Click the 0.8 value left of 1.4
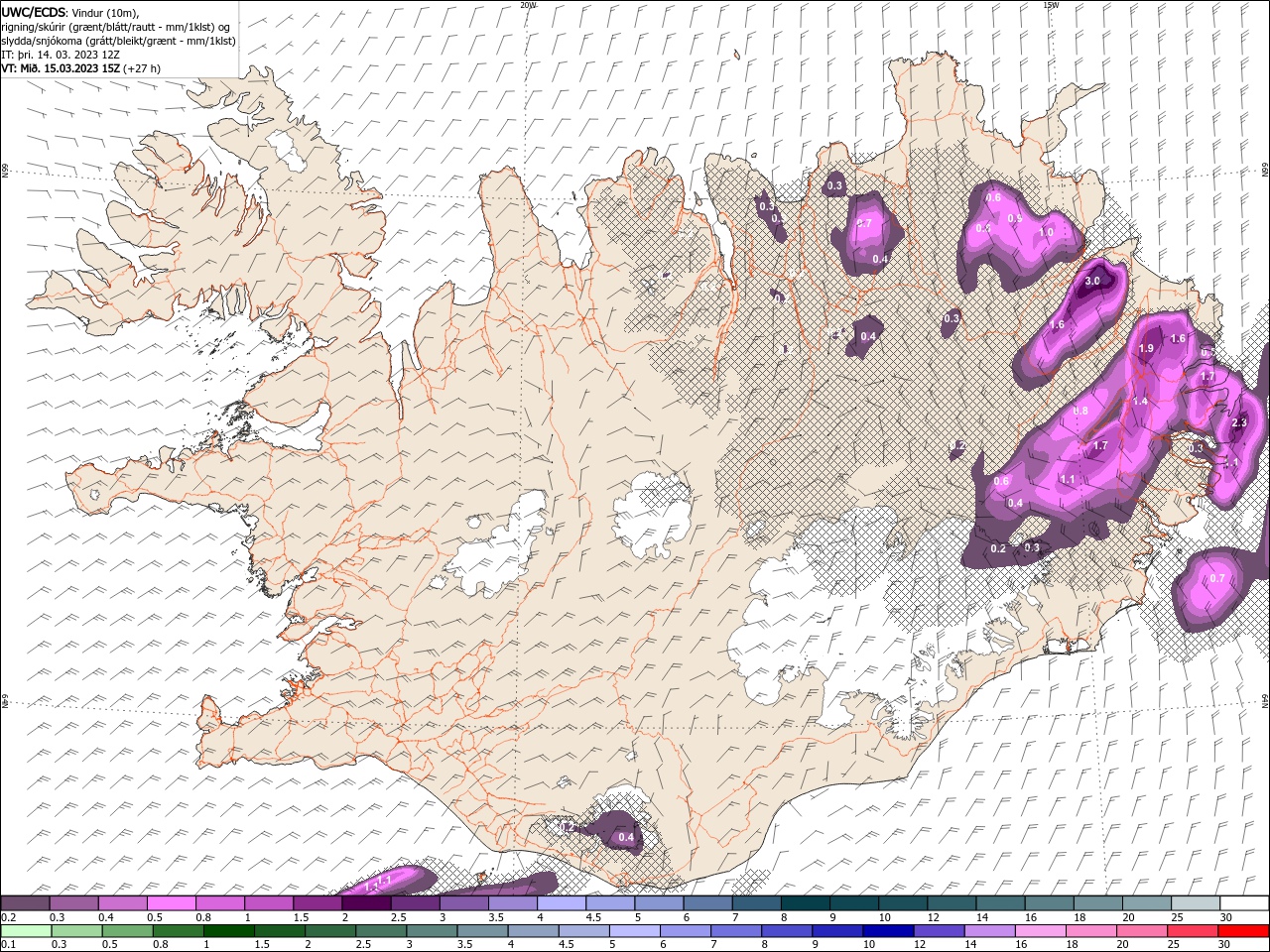Screen dimensions: 1270x952 point(1080,412)
